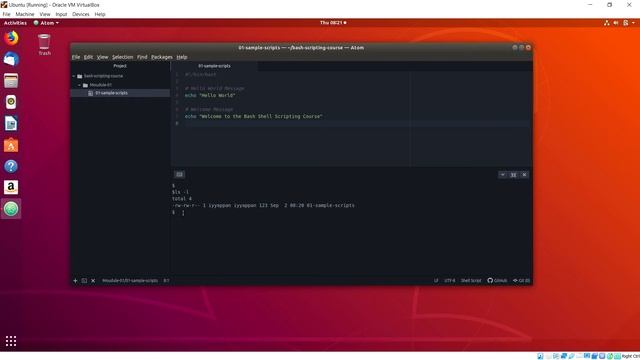Open the Files manager in the dock

(11, 81)
